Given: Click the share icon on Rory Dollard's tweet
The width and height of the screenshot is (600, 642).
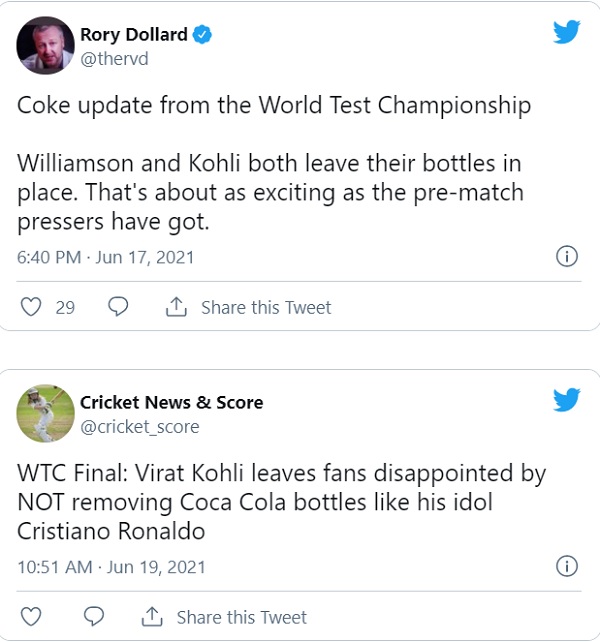Looking at the screenshot, I should tap(176, 307).
